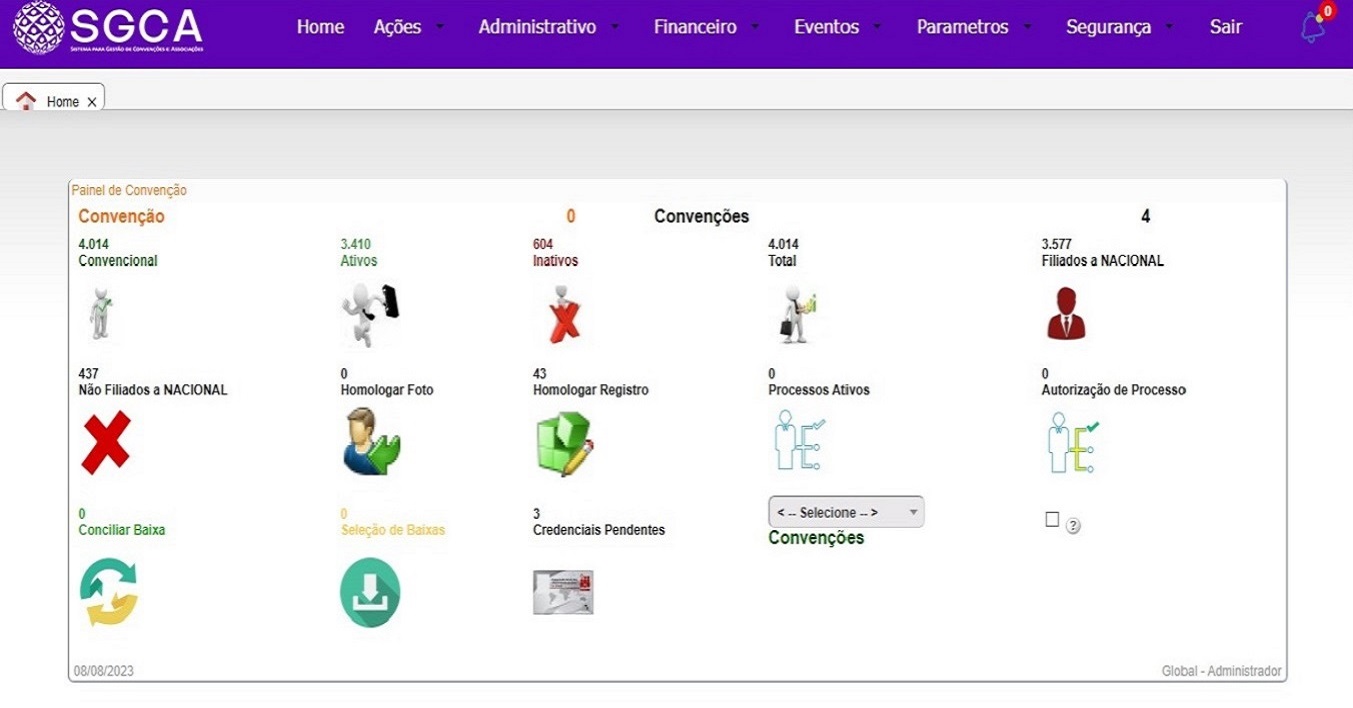Expand the Selecione Convenções dropdown
The image size is (1353, 708).
pyautogui.click(x=846, y=512)
